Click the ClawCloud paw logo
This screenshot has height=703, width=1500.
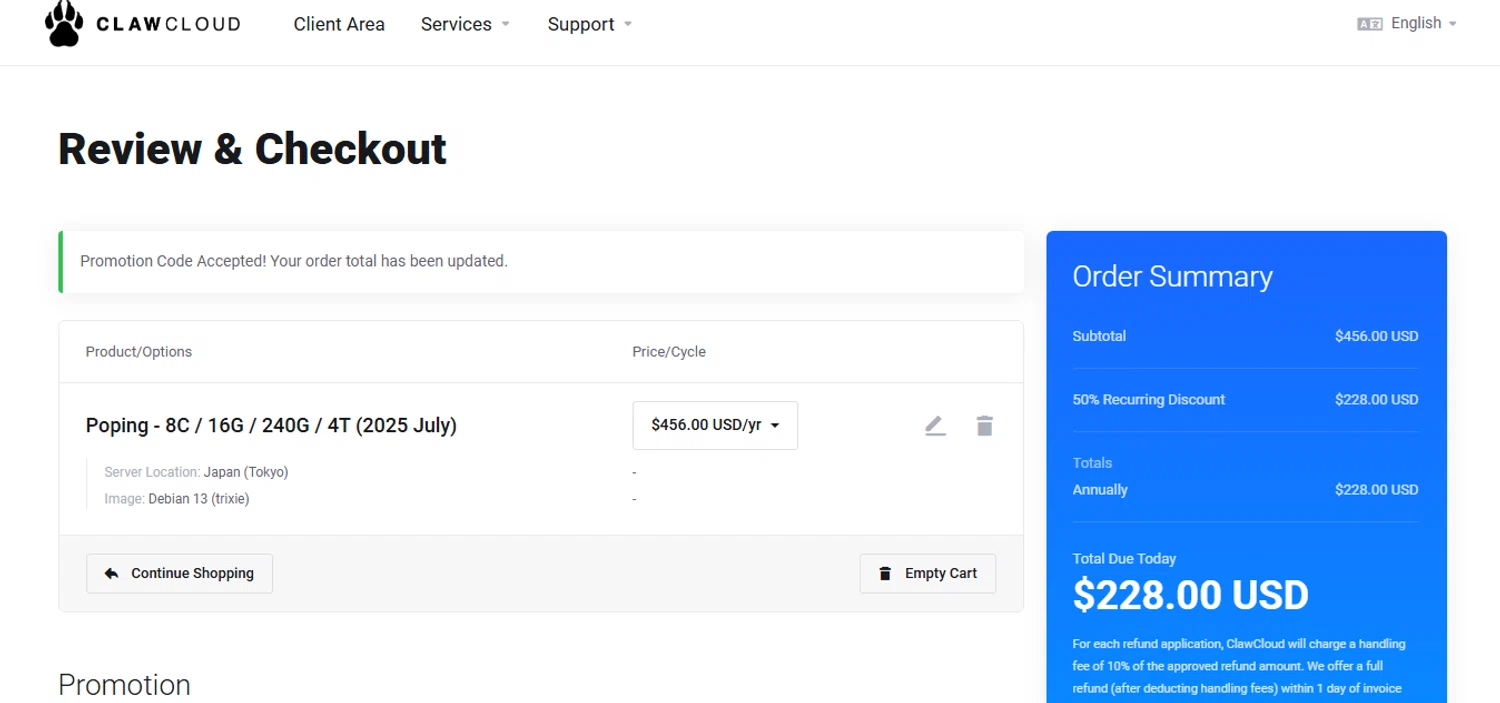(x=64, y=24)
